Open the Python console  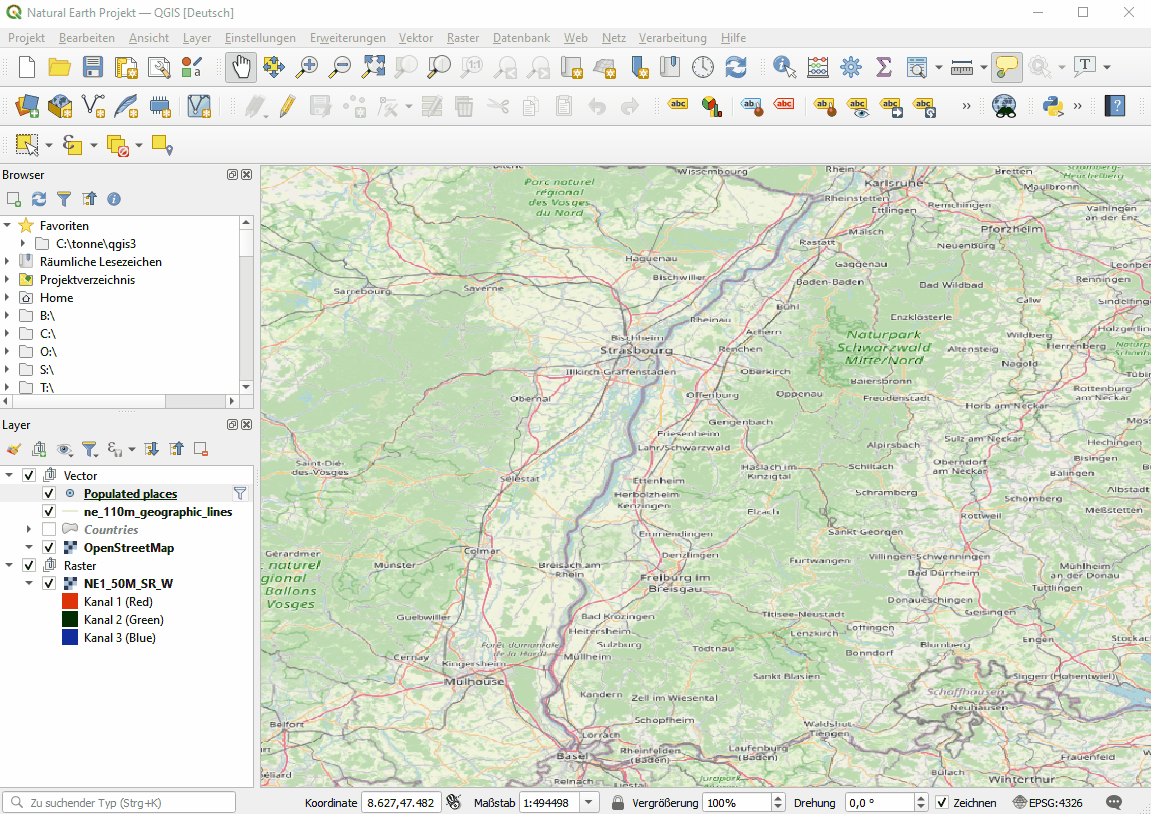(x=1053, y=105)
